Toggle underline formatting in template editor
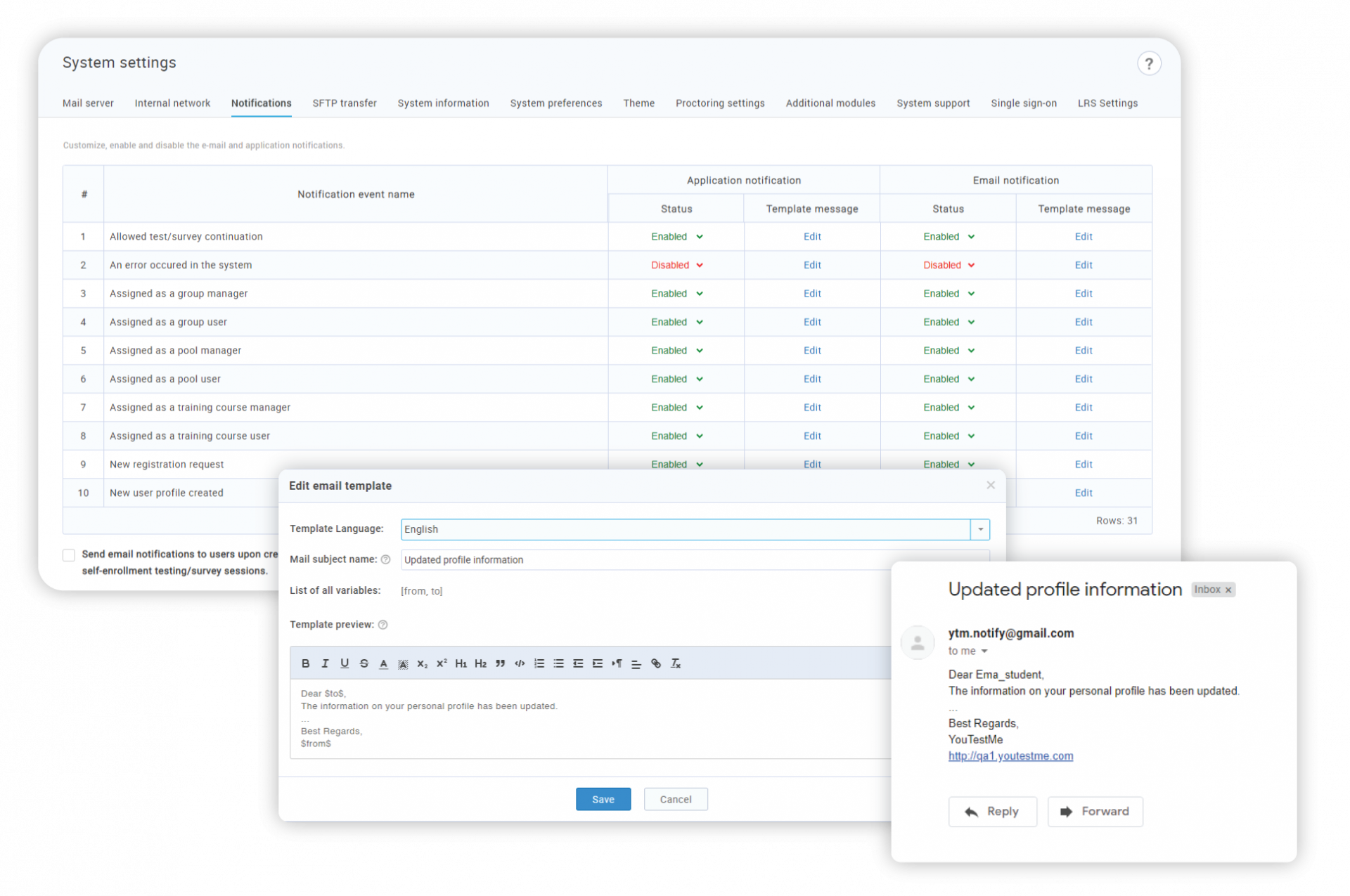Image resolution: width=1350 pixels, height=896 pixels. click(x=345, y=663)
